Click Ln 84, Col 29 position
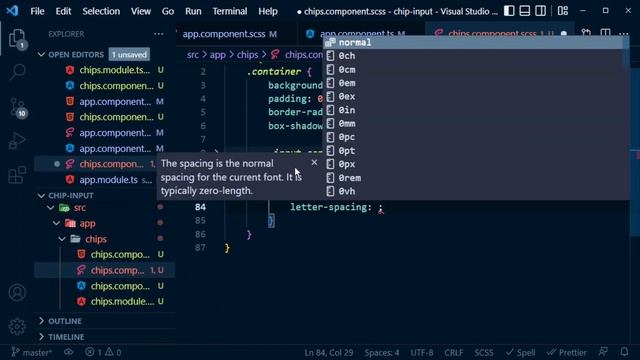The width and height of the screenshot is (640, 360). click(x=329, y=353)
